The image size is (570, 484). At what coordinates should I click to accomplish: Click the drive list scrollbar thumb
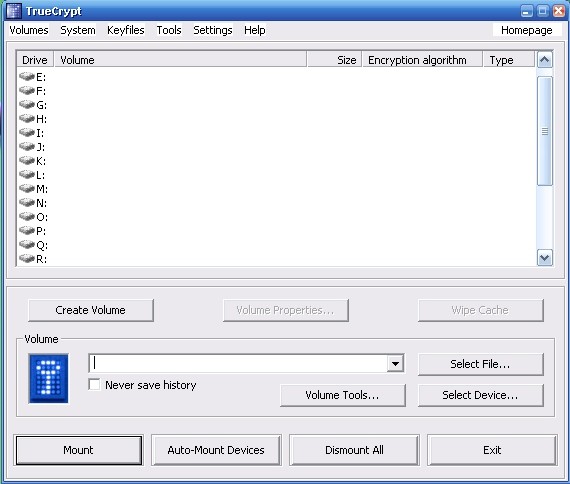tap(545, 131)
